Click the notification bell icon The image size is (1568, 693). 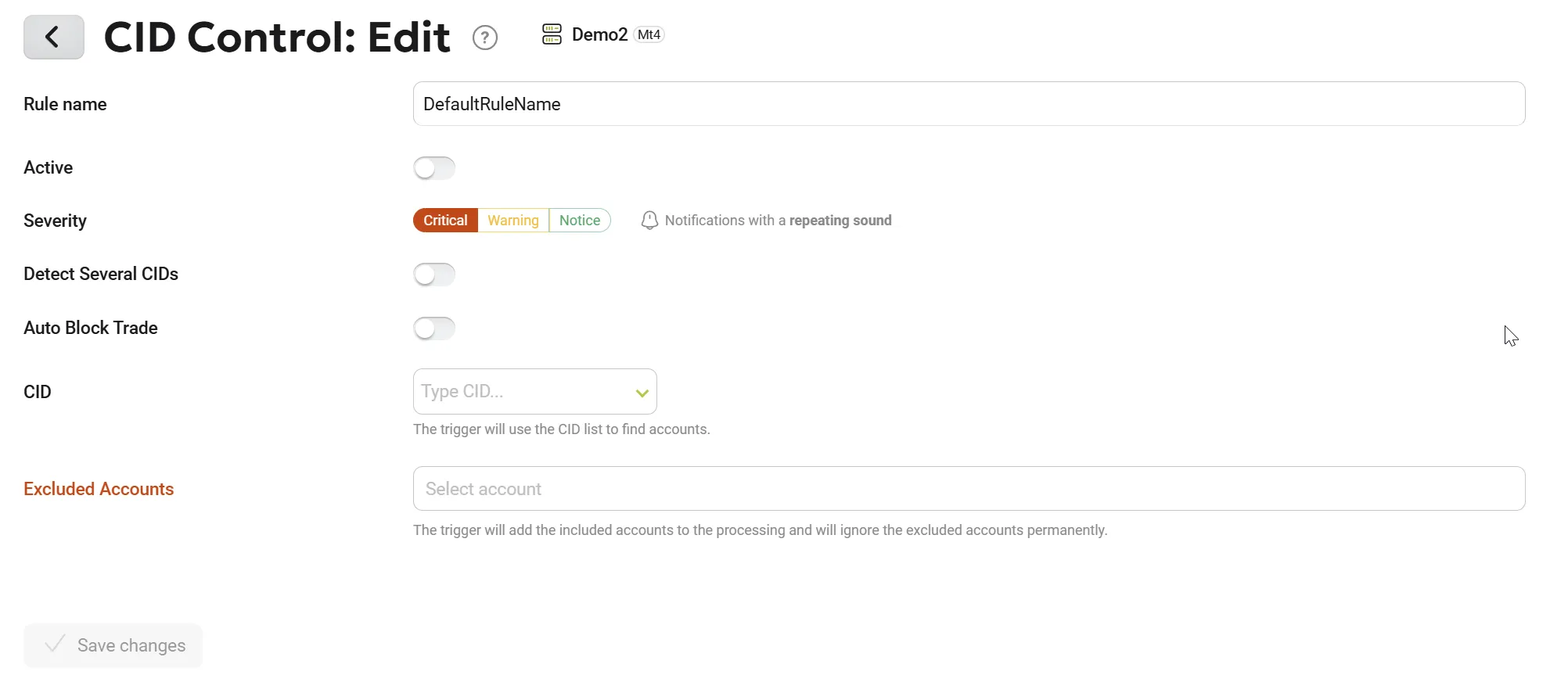649,221
